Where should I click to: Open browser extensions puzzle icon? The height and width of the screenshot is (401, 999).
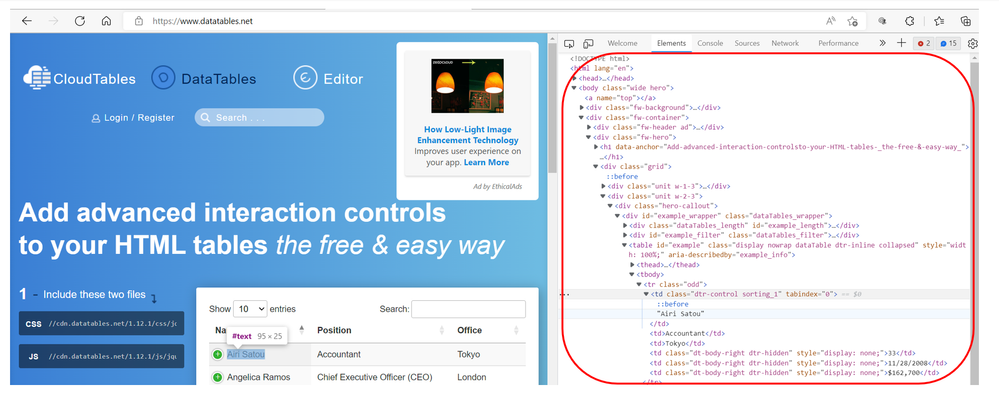click(x=910, y=21)
